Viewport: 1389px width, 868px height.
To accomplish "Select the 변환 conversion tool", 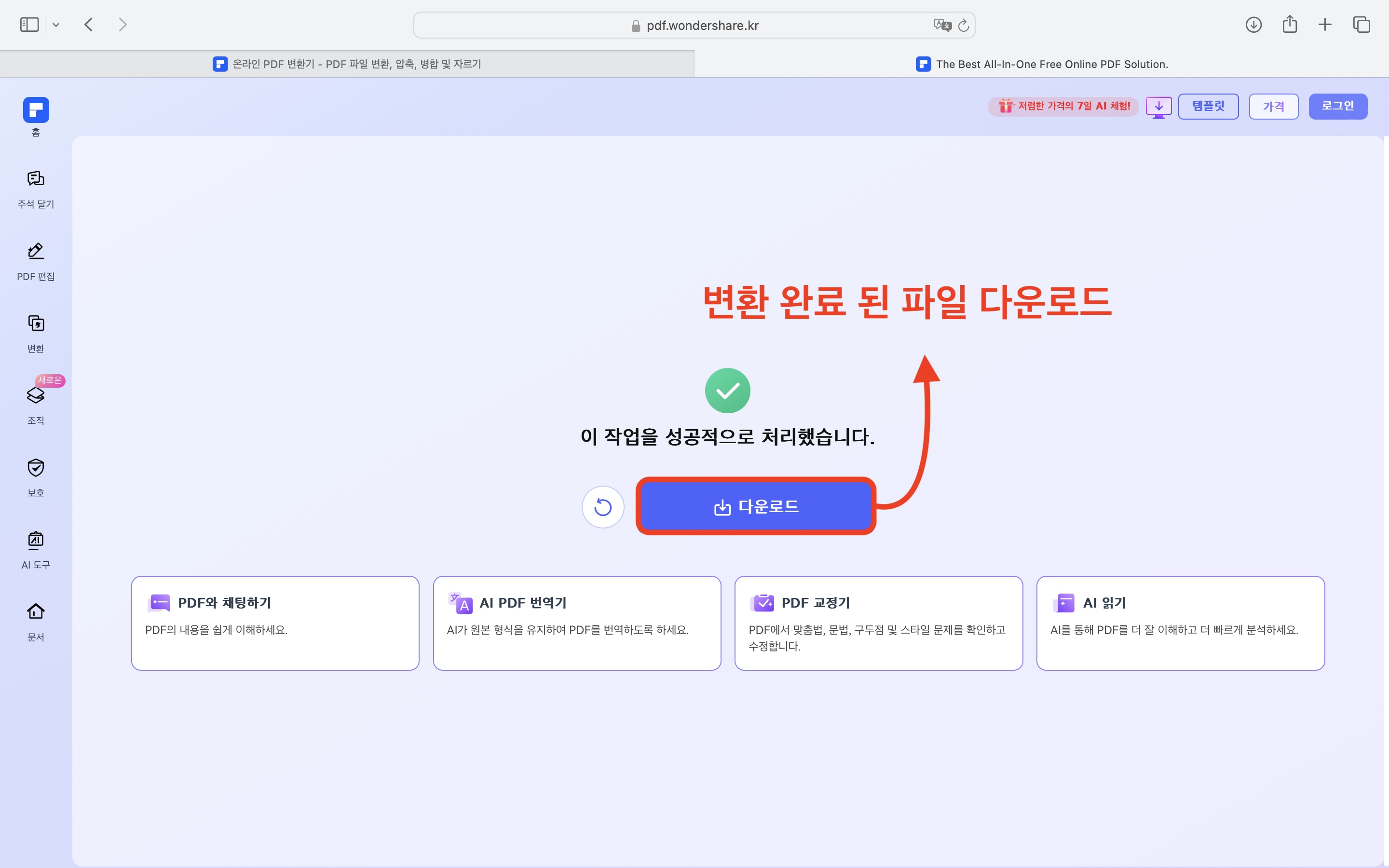I will tap(36, 333).
